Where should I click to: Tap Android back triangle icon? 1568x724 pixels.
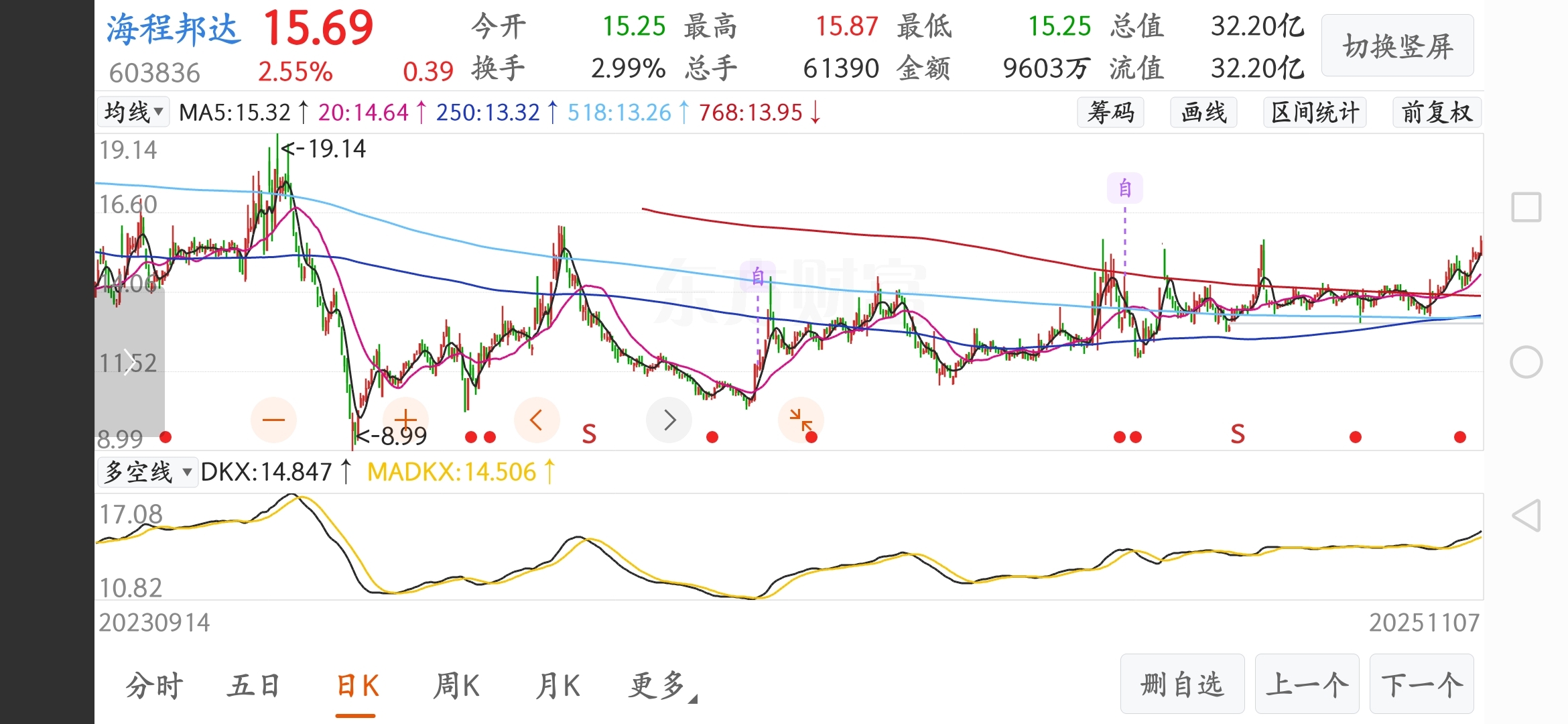[x=1526, y=516]
